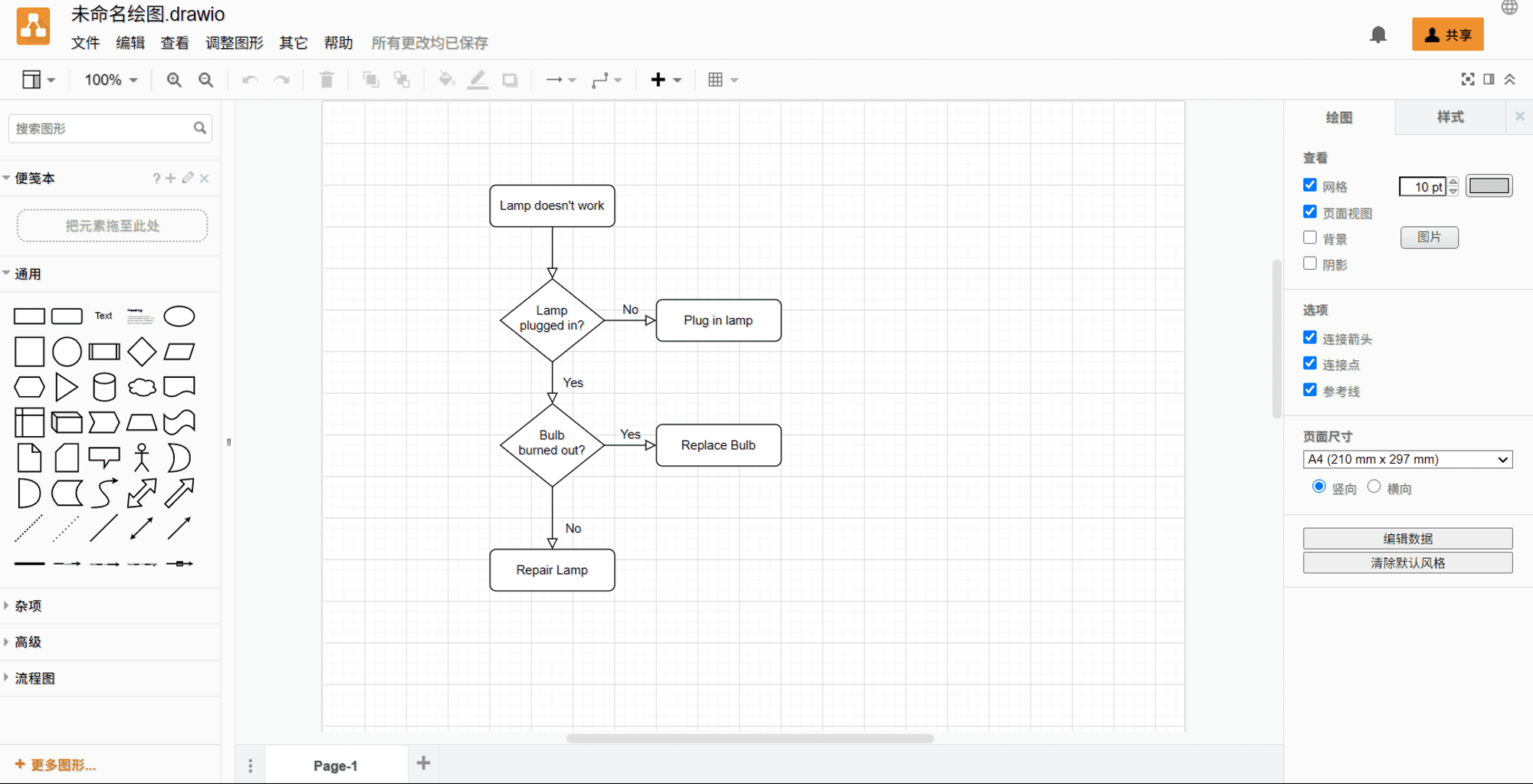Click the 图片 background image button
Image resolution: width=1533 pixels, height=784 pixels.
(1430, 238)
